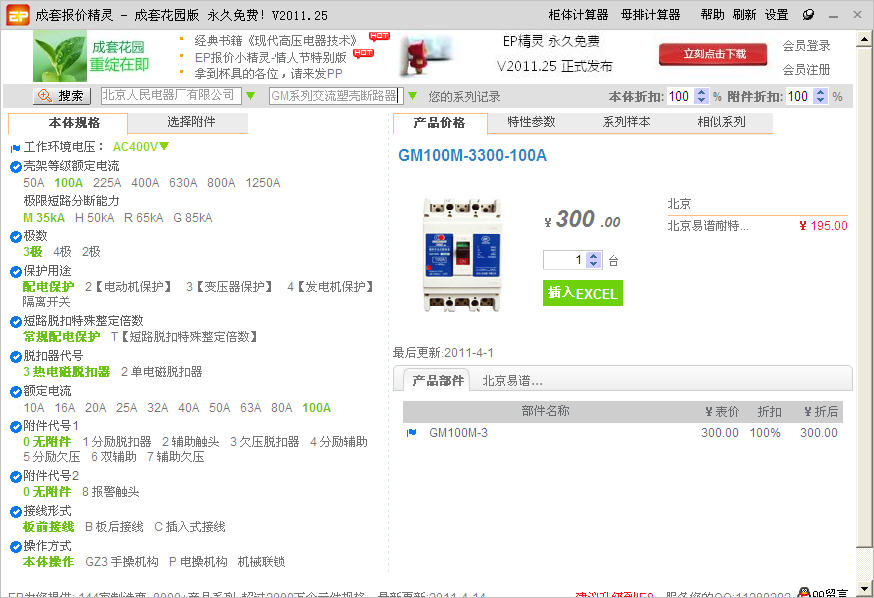Select the 4极 pole option

point(62,252)
